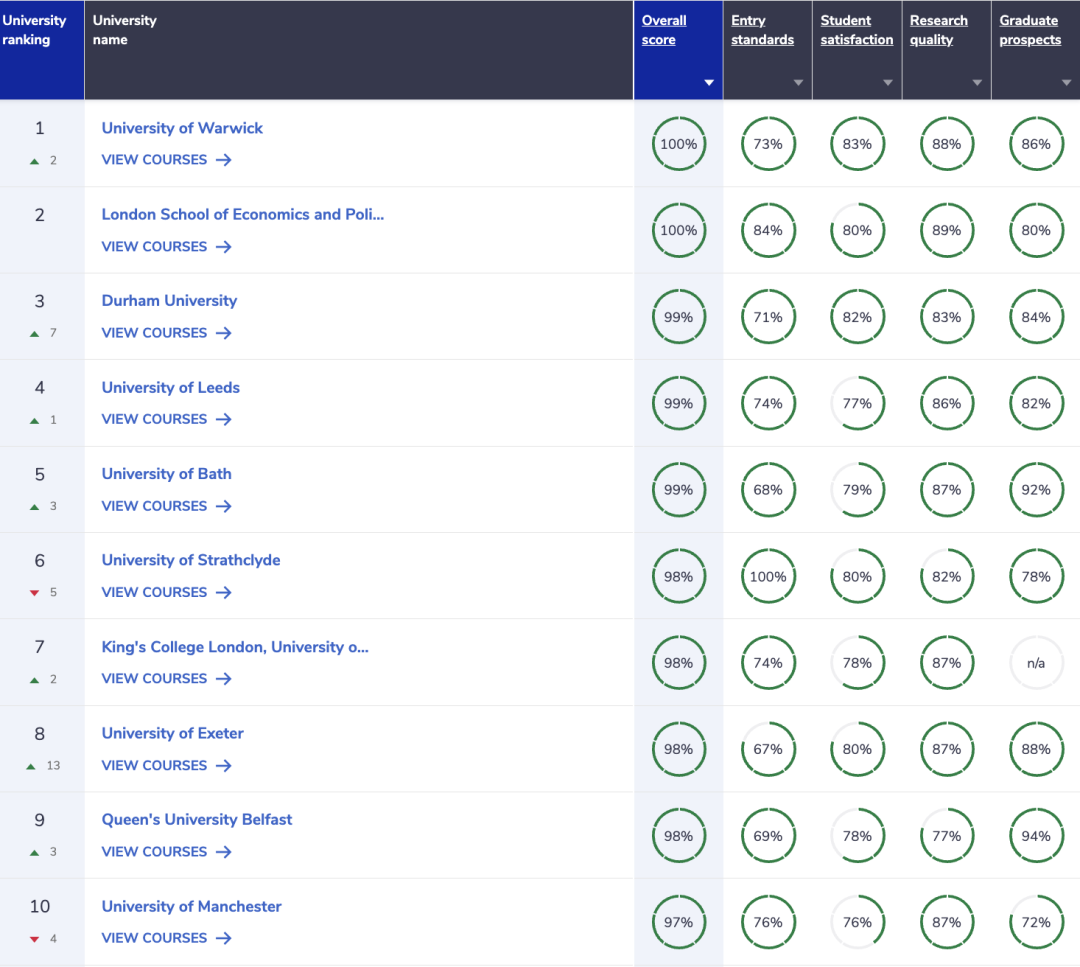Click the red down-arrow rank change for Manchester
1080x967 pixels.
click(x=35, y=939)
